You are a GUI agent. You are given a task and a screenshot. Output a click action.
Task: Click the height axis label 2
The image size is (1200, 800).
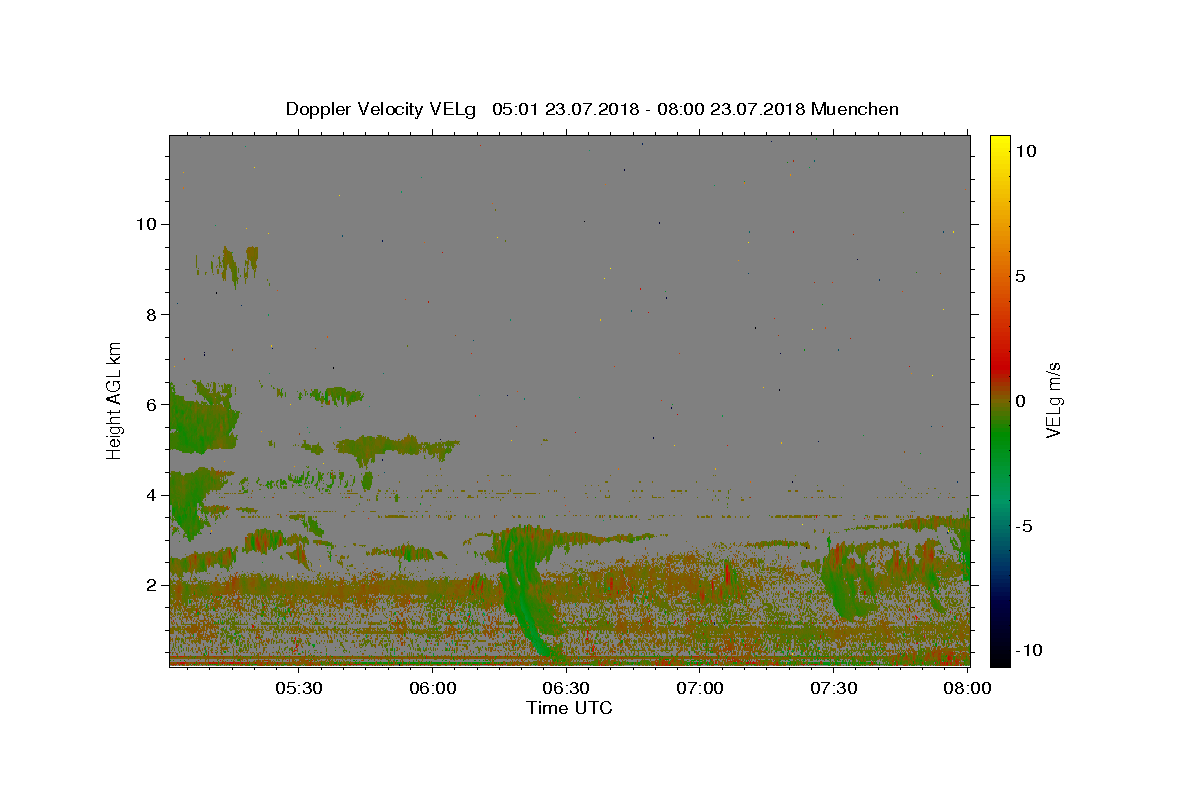(x=153, y=585)
